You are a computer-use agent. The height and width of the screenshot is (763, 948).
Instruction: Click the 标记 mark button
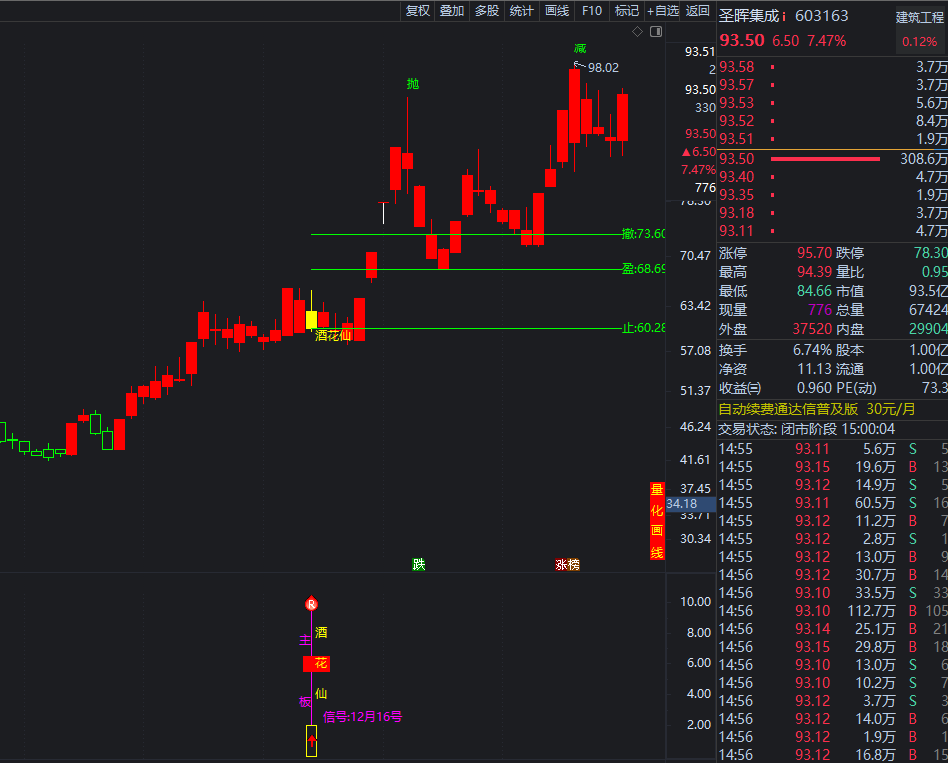pos(627,11)
